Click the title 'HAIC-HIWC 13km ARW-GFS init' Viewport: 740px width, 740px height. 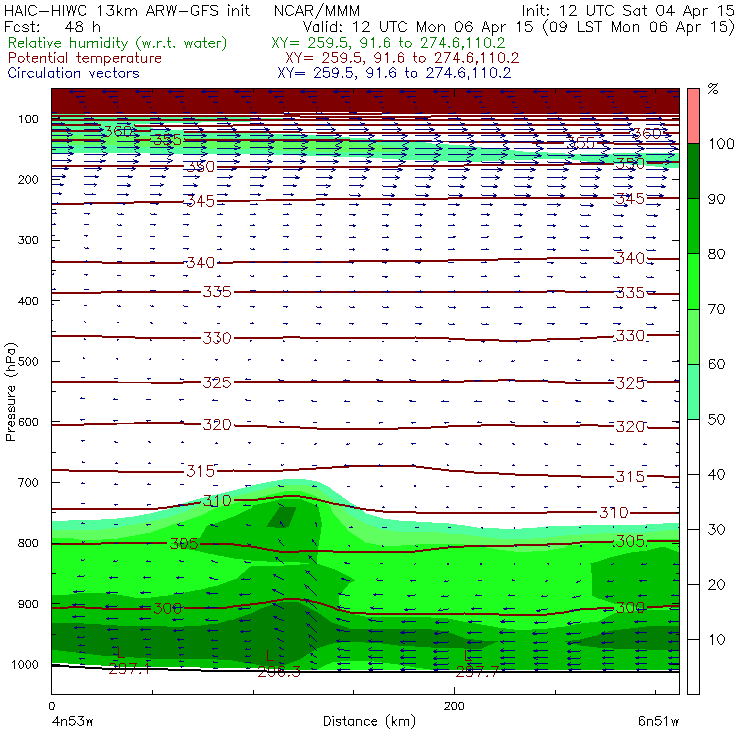(x=127, y=10)
